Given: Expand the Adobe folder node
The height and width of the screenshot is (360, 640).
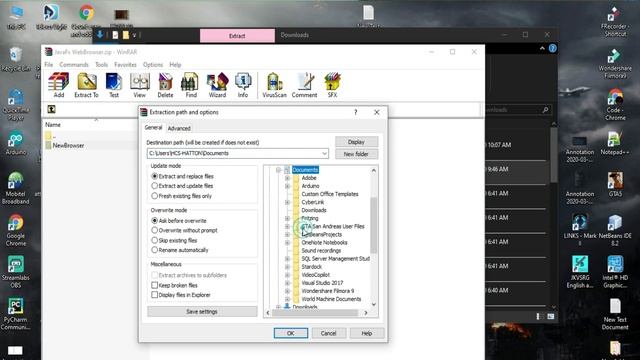Looking at the screenshot, I should pos(287,178).
